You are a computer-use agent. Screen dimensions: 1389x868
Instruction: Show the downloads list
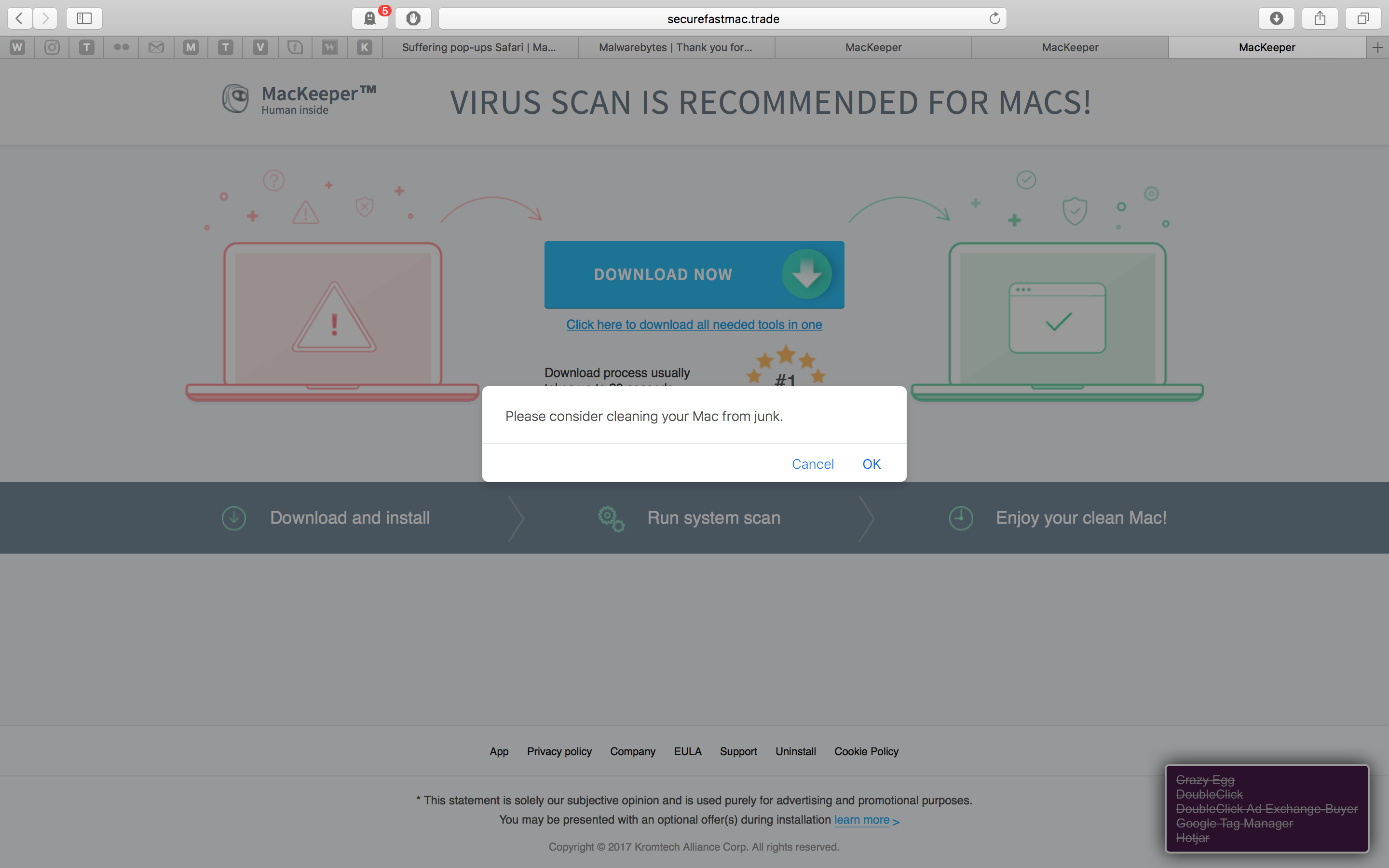[x=1277, y=18]
